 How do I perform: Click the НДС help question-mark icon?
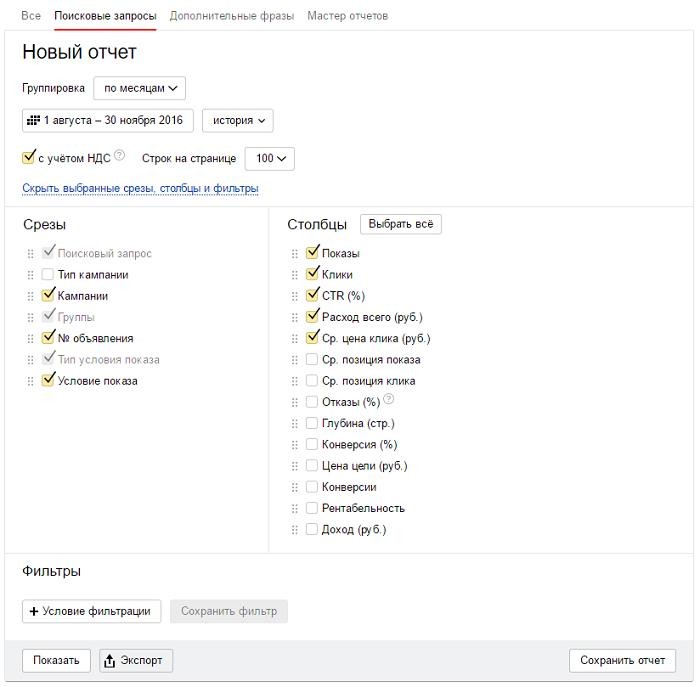(119, 155)
